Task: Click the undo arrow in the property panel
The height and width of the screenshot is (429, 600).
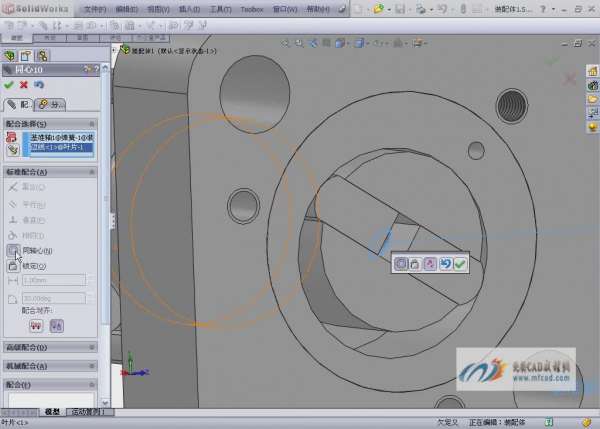Action: 39,85
